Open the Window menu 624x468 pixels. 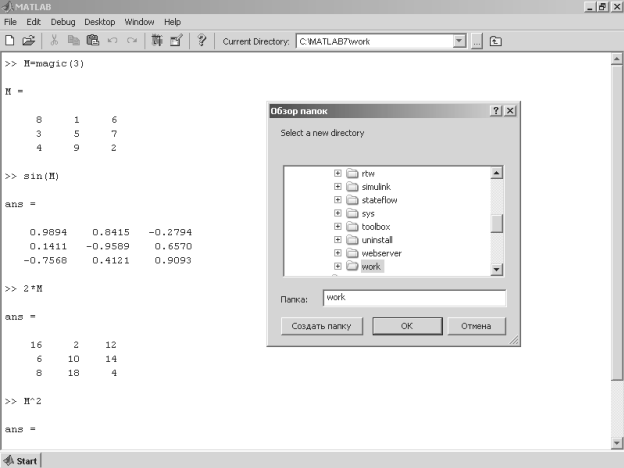pyautogui.click(x=139, y=22)
